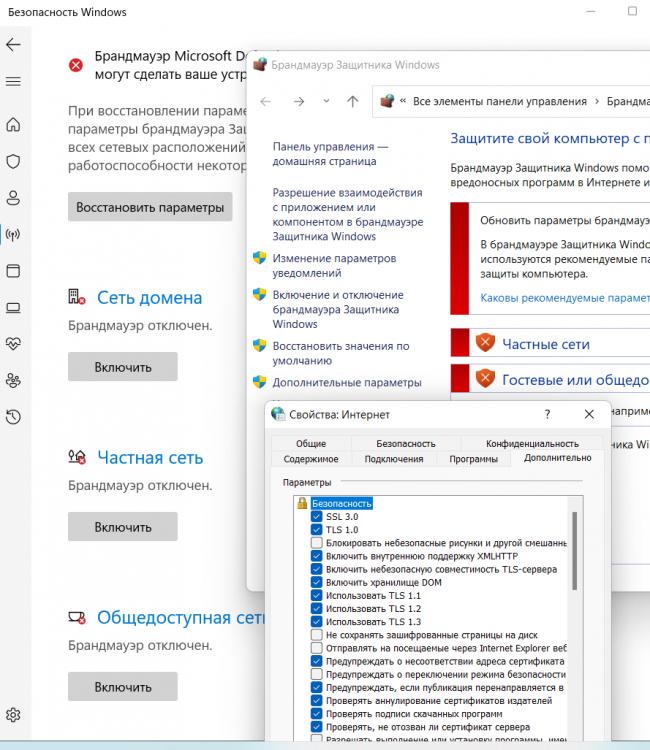Open recent locations dropdown in Firewall window

[326, 101]
